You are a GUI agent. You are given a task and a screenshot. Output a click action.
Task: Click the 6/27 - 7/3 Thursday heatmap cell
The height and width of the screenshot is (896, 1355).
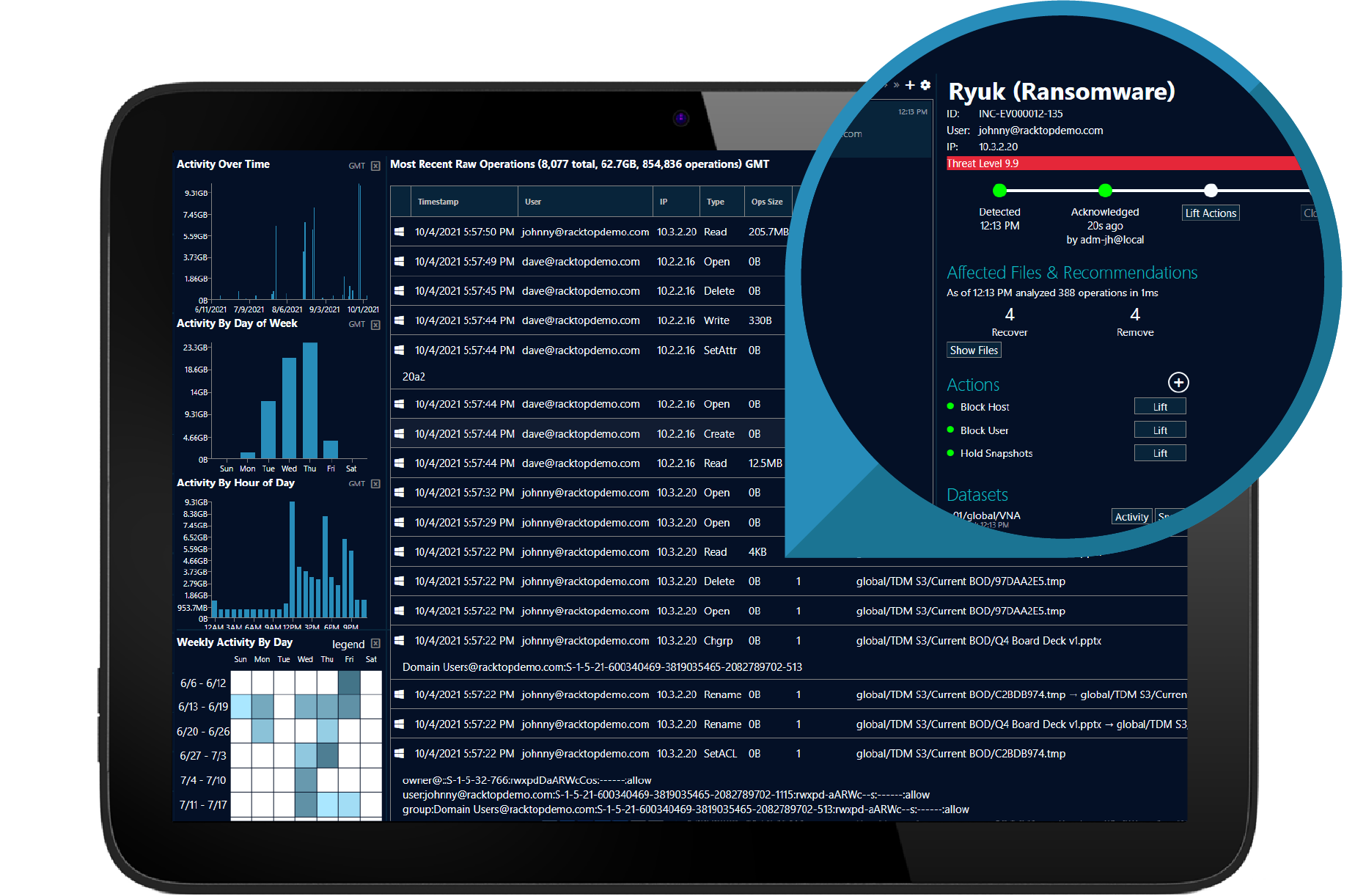click(x=328, y=755)
